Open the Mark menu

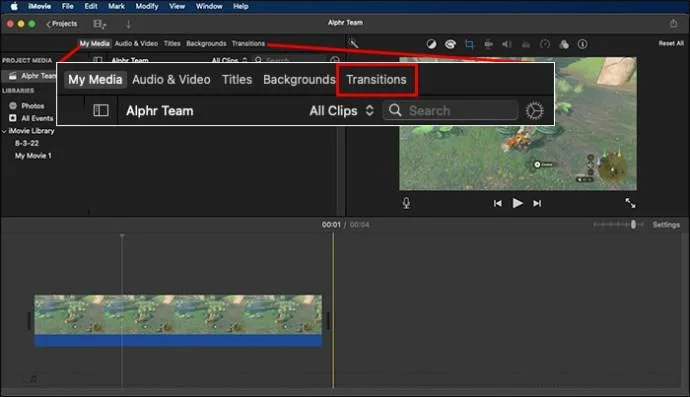coord(116,6)
